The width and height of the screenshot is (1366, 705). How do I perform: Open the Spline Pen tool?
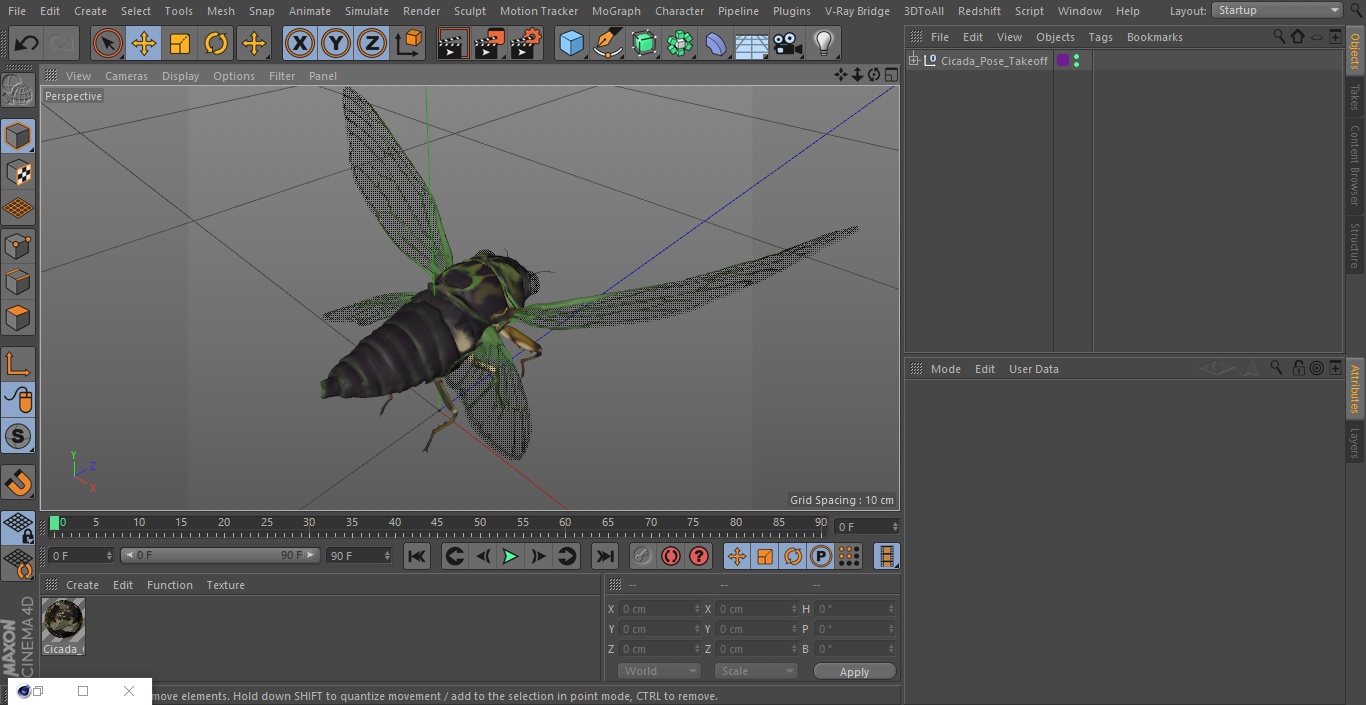tap(607, 43)
